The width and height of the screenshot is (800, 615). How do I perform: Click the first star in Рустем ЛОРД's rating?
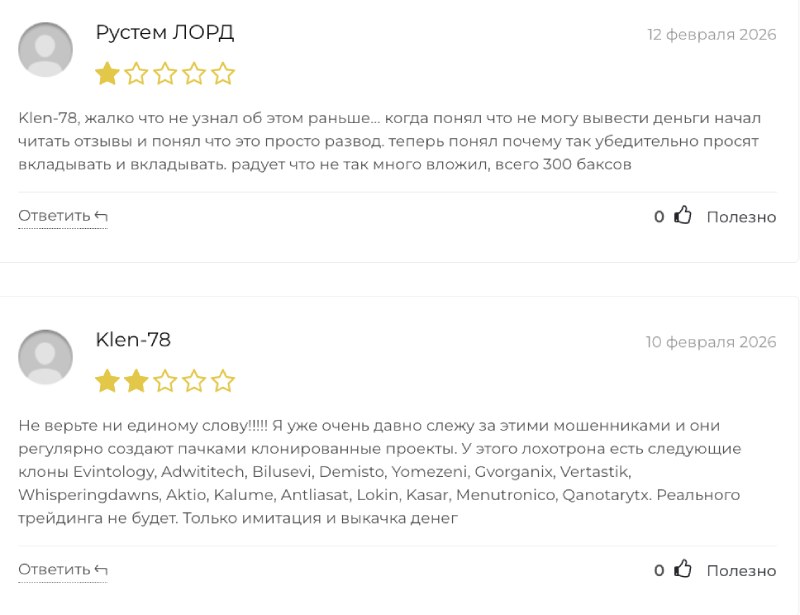click(107, 73)
